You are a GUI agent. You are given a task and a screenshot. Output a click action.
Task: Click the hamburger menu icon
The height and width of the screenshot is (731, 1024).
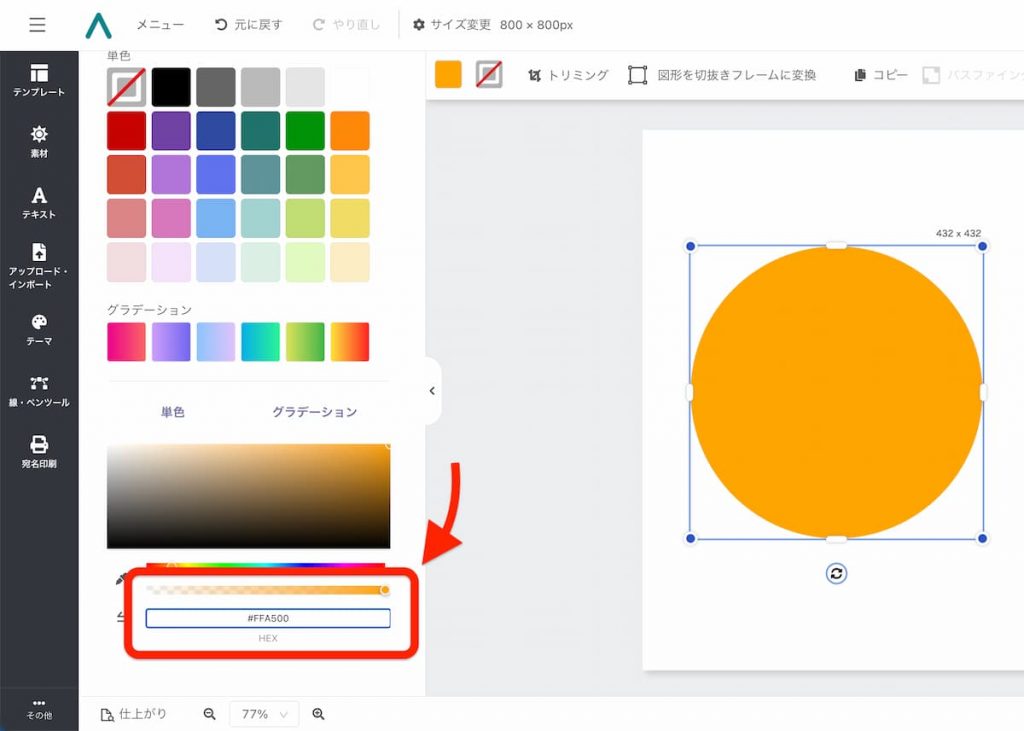(37, 25)
